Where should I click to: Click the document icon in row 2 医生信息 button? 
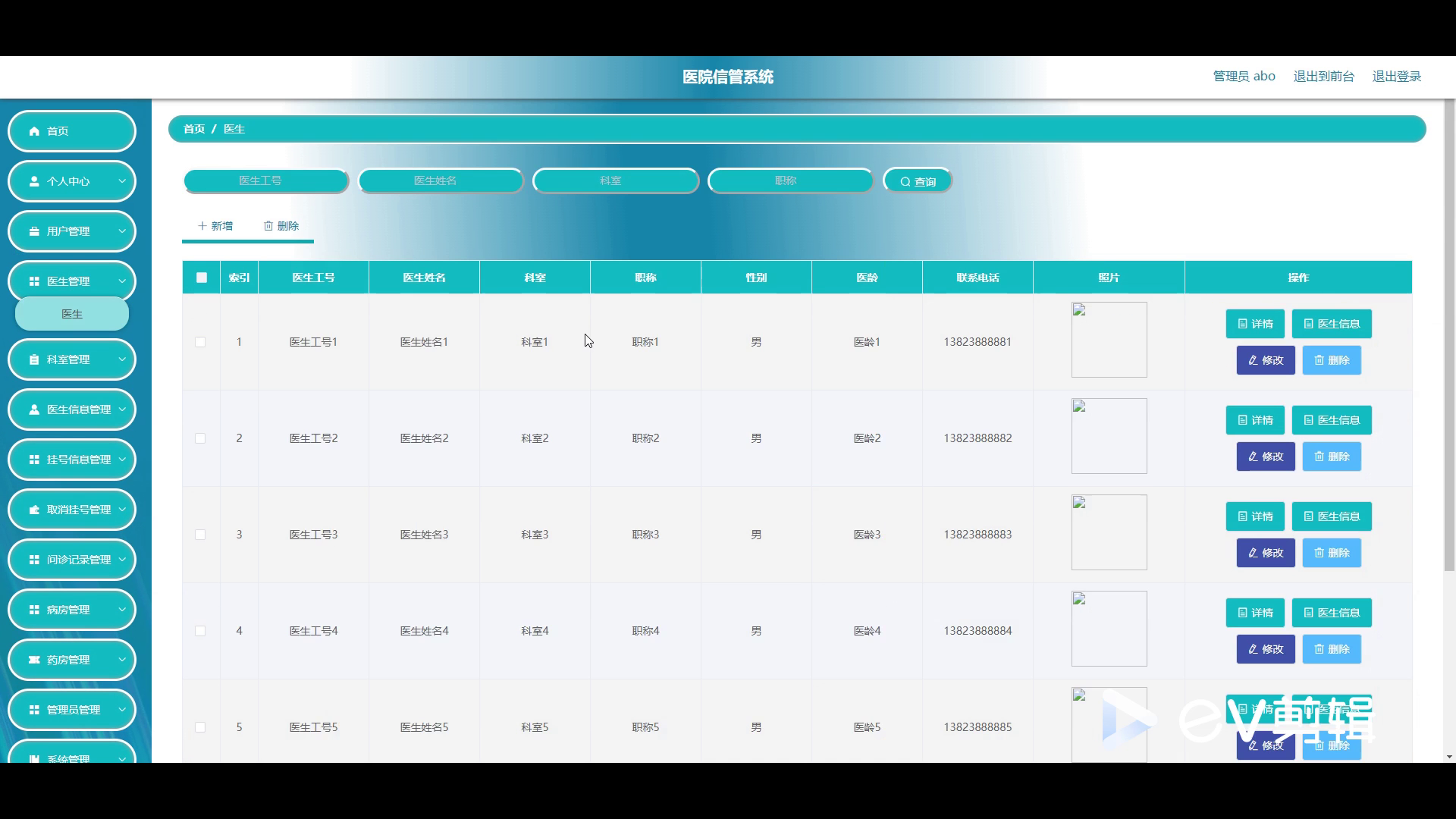[x=1308, y=420]
